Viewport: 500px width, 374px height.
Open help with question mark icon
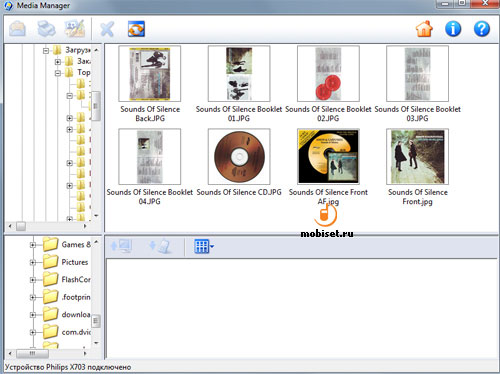pyautogui.click(x=482, y=29)
